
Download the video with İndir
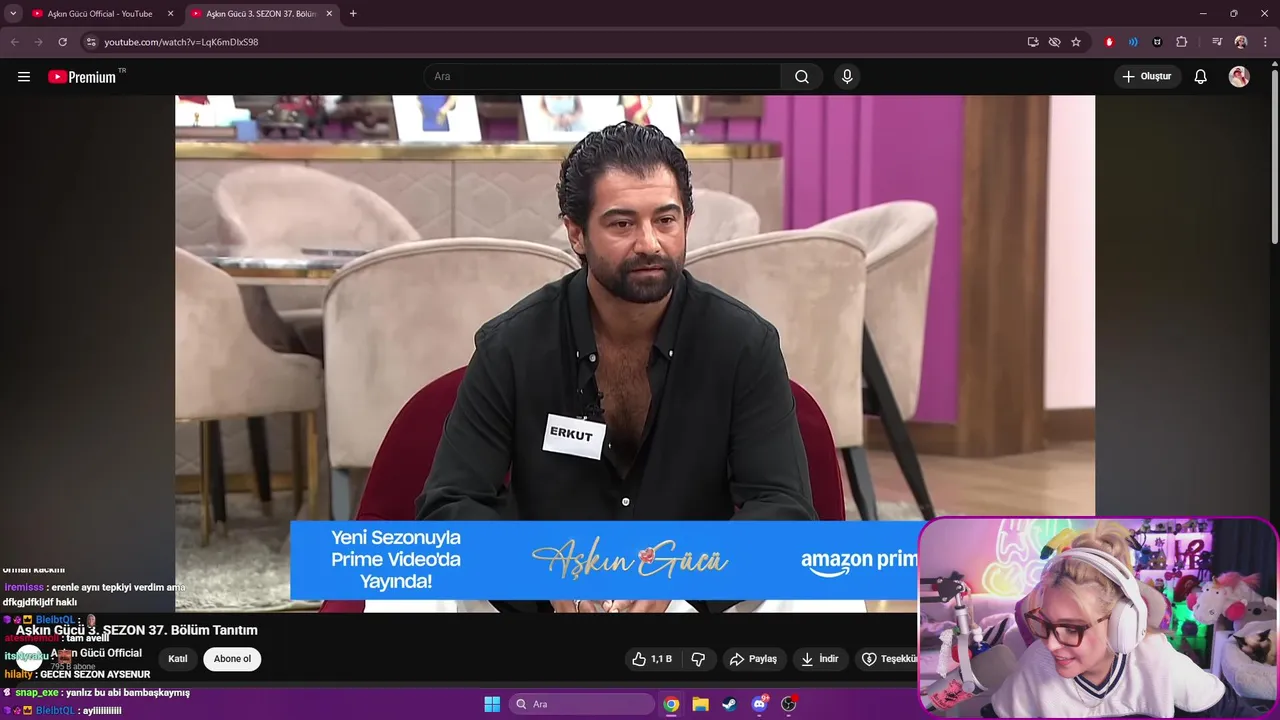pyautogui.click(x=820, y=659)
